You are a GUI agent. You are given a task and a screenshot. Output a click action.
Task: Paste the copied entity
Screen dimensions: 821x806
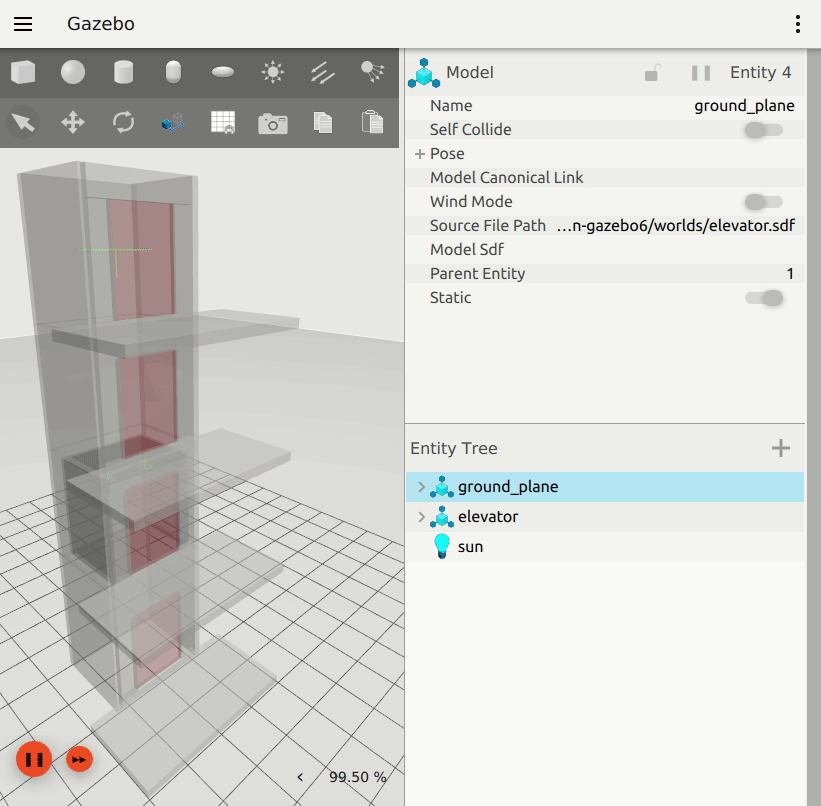tap(372, 123)
